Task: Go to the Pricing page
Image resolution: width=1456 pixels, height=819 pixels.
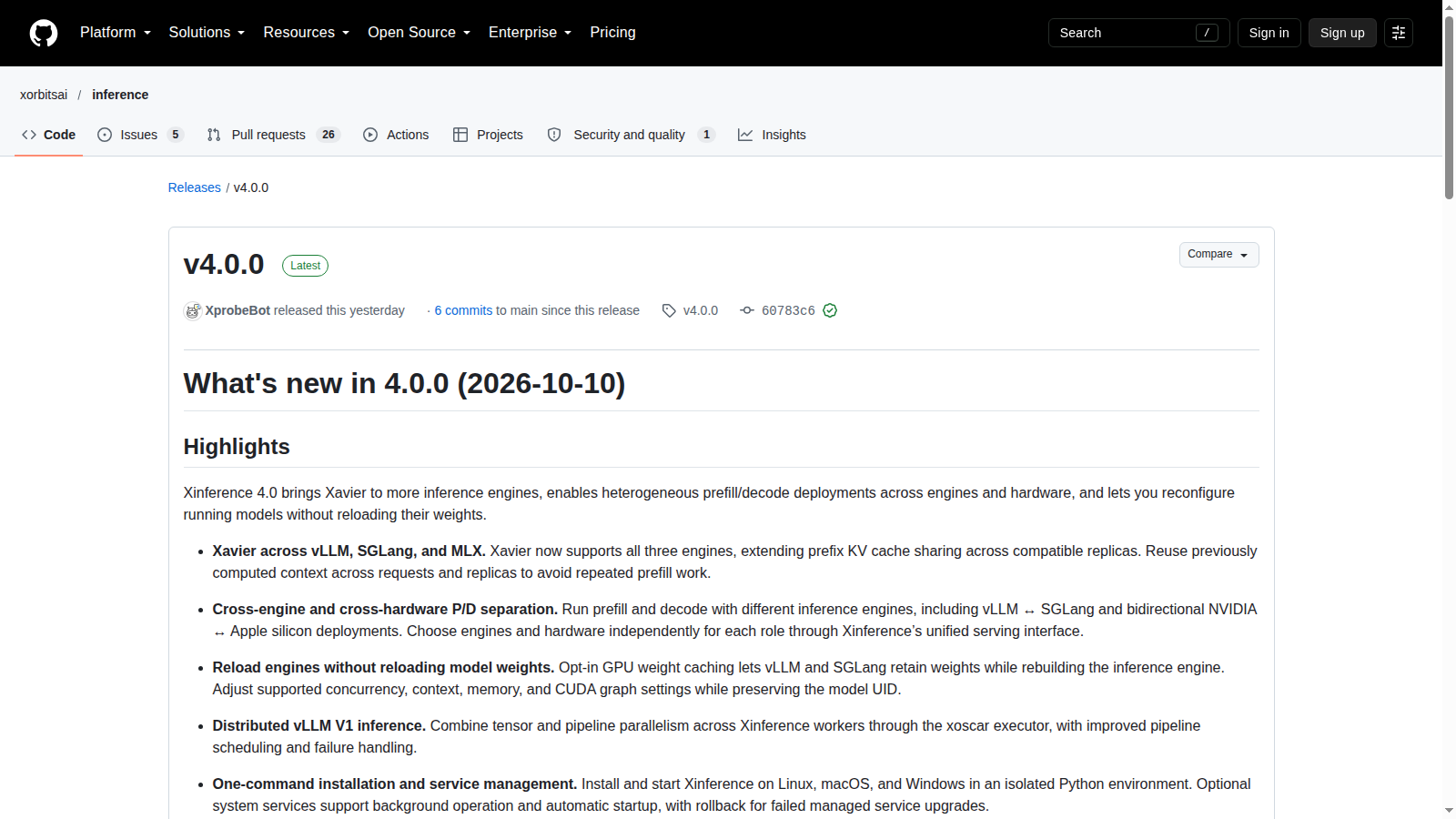Action: point(612,33)
